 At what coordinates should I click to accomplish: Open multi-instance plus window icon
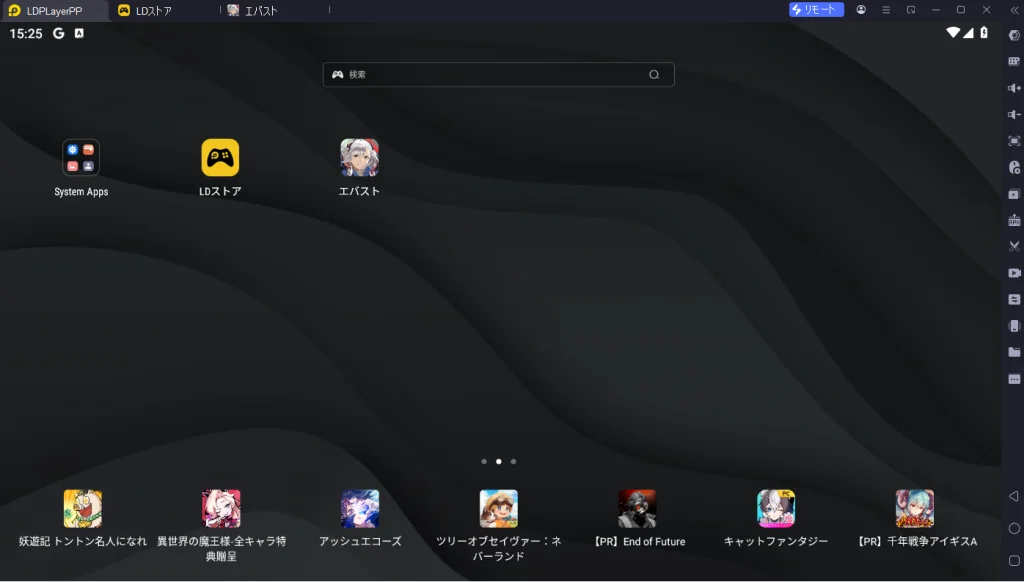[1014, 194]
